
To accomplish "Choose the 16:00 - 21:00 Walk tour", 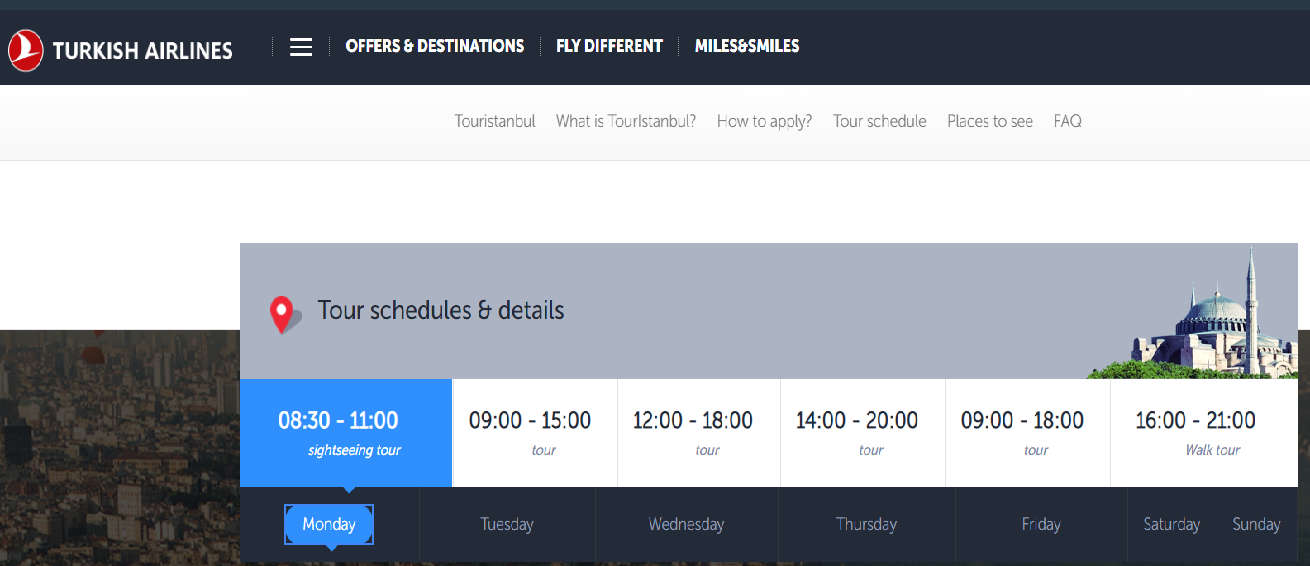I will click(1204, 433).
